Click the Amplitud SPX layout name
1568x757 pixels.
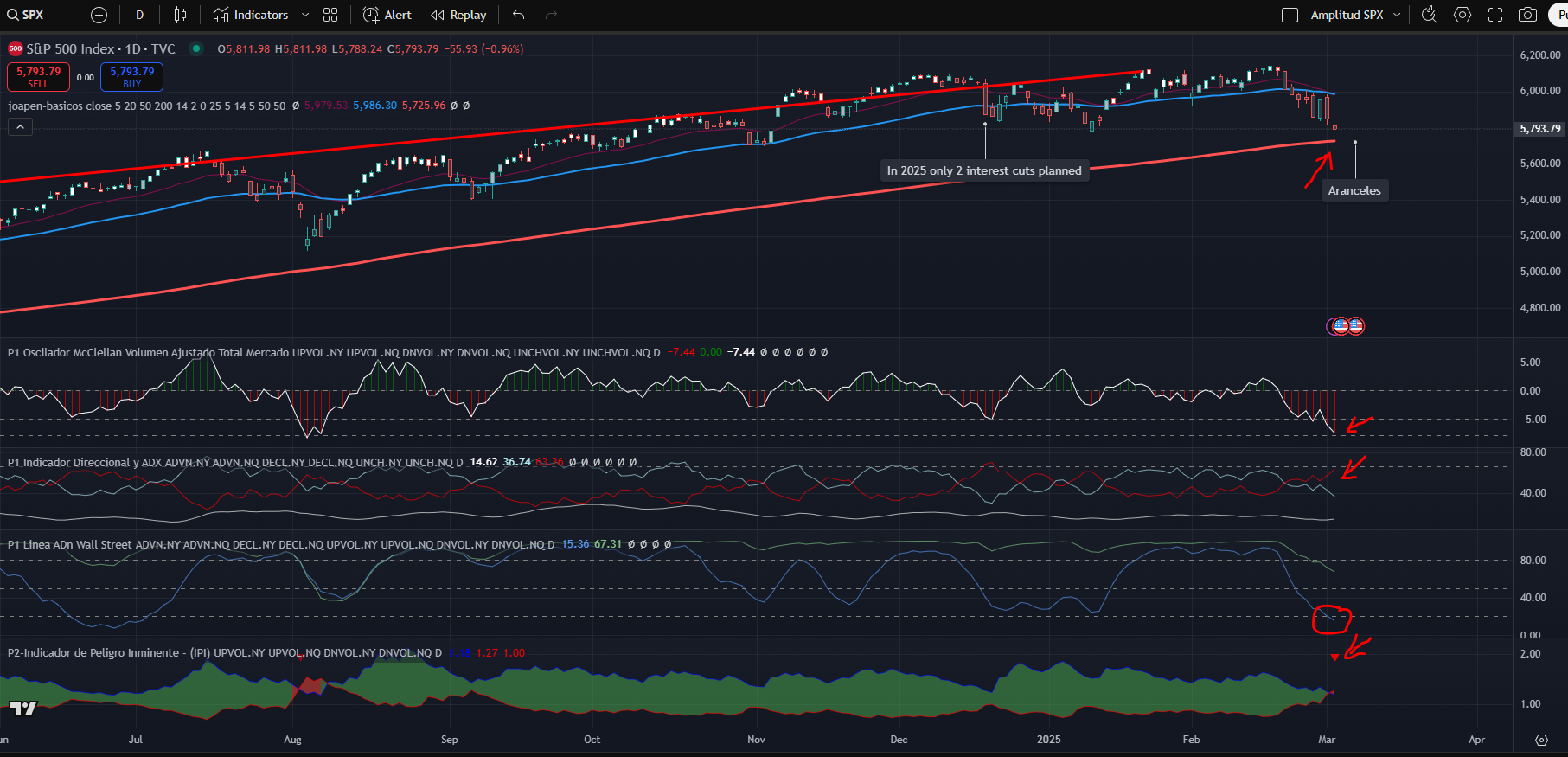click(x=1347, y=15)
